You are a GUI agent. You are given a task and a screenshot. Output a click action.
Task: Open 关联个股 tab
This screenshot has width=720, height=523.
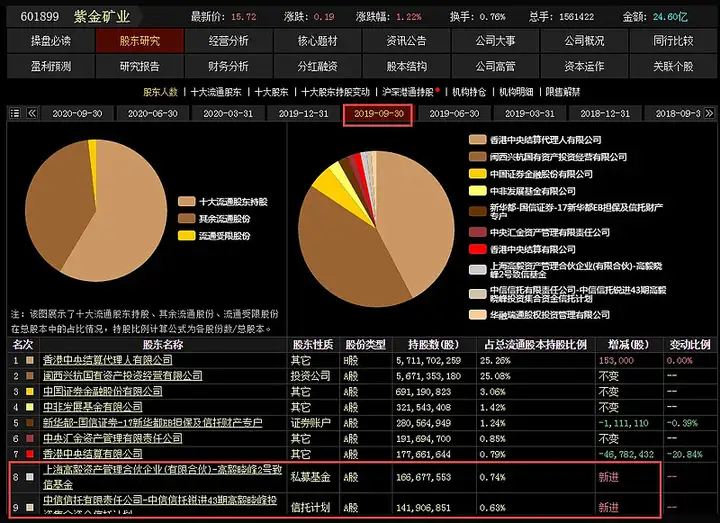[x=673, y=67]
